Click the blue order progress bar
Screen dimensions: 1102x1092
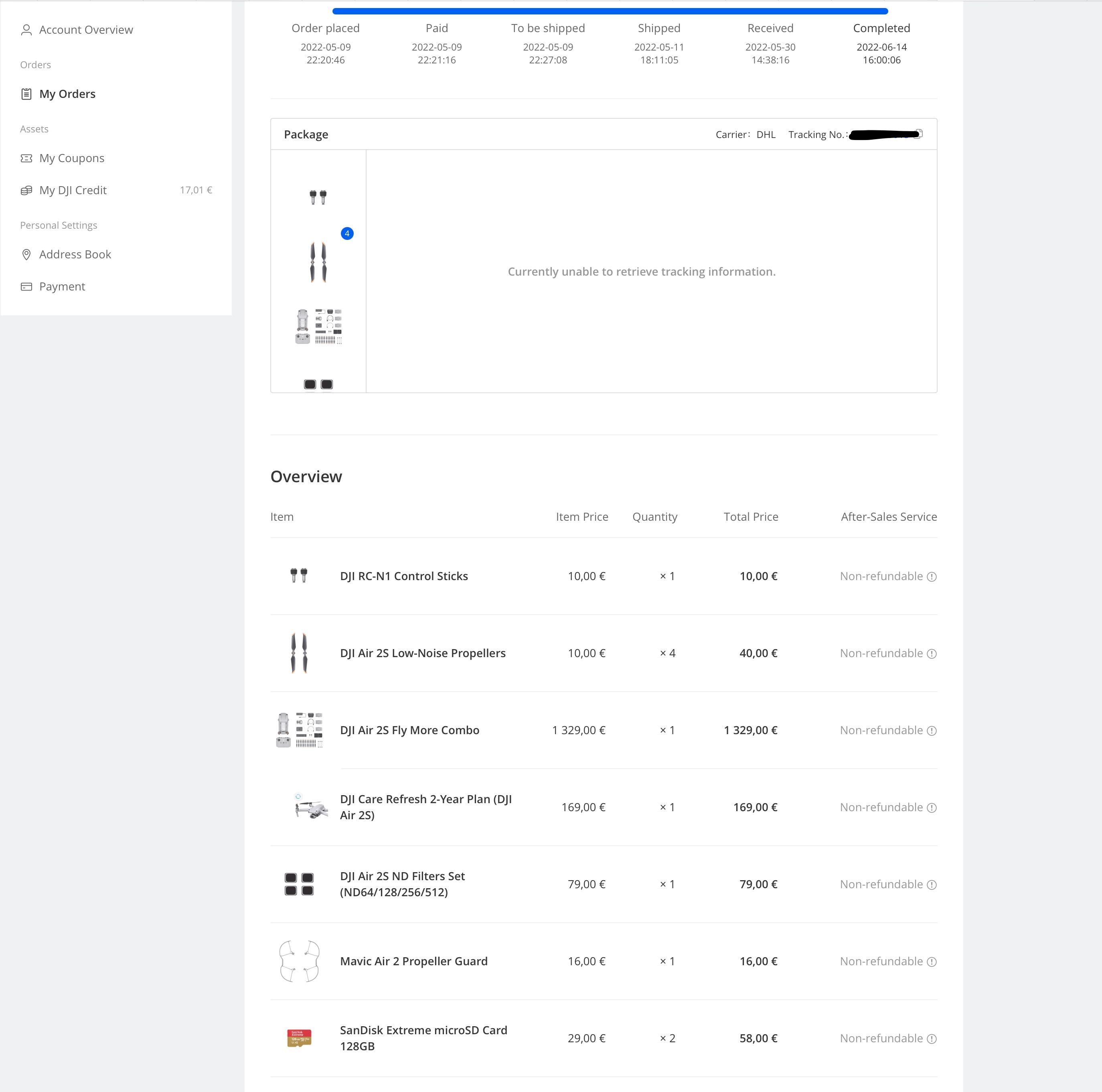[x=610, y=11]
